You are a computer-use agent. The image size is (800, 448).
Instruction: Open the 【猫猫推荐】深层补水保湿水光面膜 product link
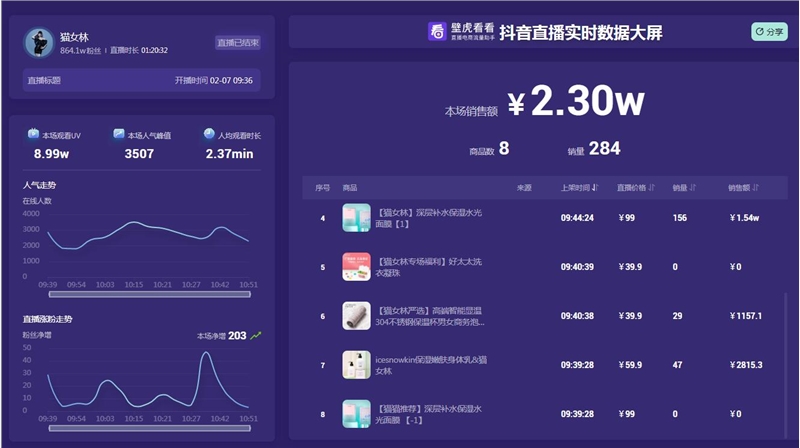432,414
